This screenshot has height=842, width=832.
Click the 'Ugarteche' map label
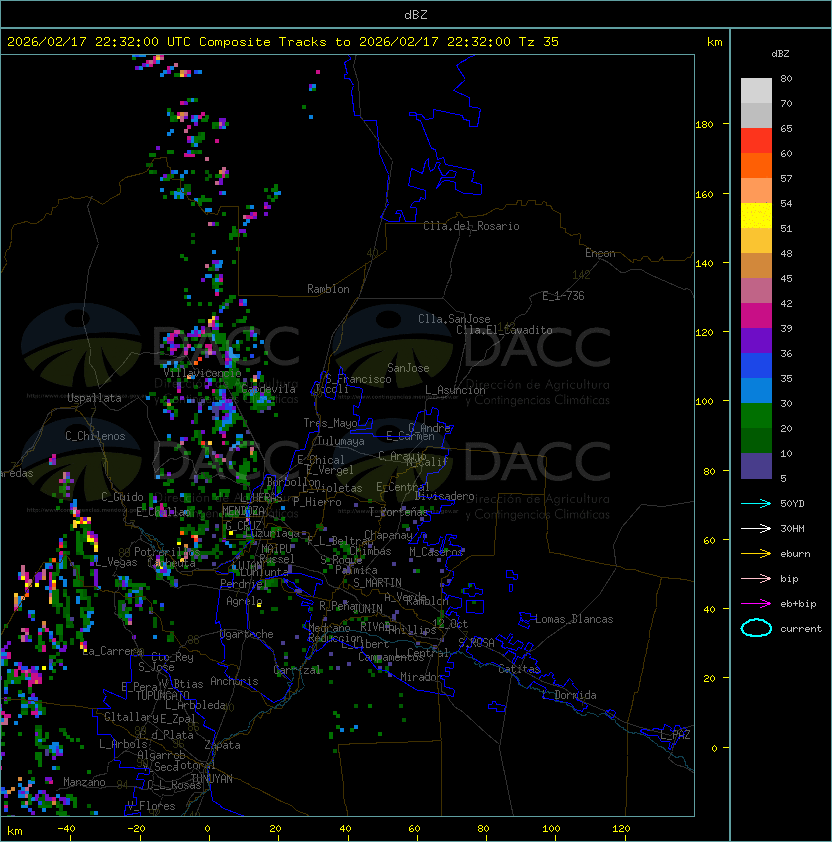(247, 634)
